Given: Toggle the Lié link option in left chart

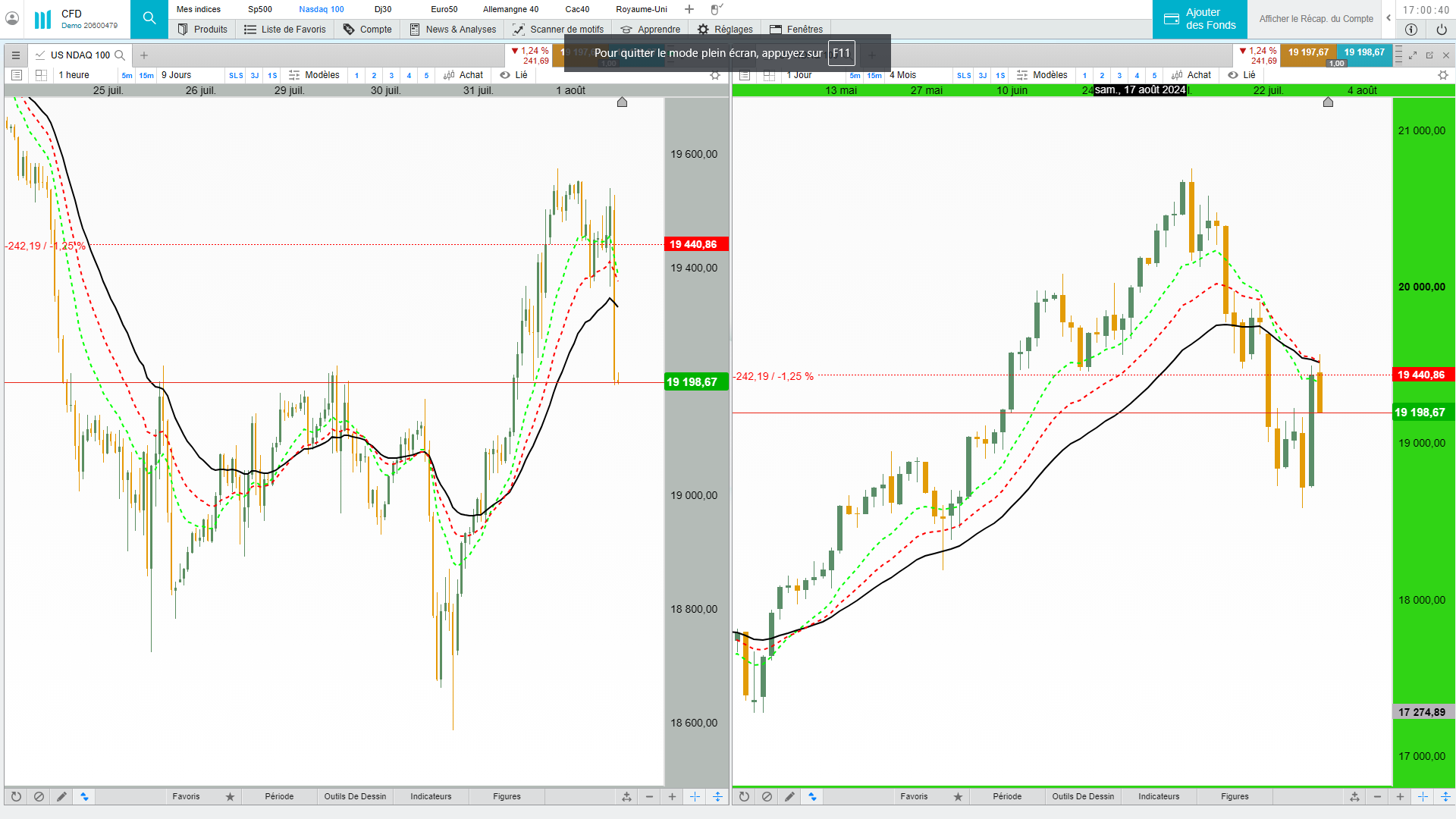Looking at the screenshot, I should 514,75.
